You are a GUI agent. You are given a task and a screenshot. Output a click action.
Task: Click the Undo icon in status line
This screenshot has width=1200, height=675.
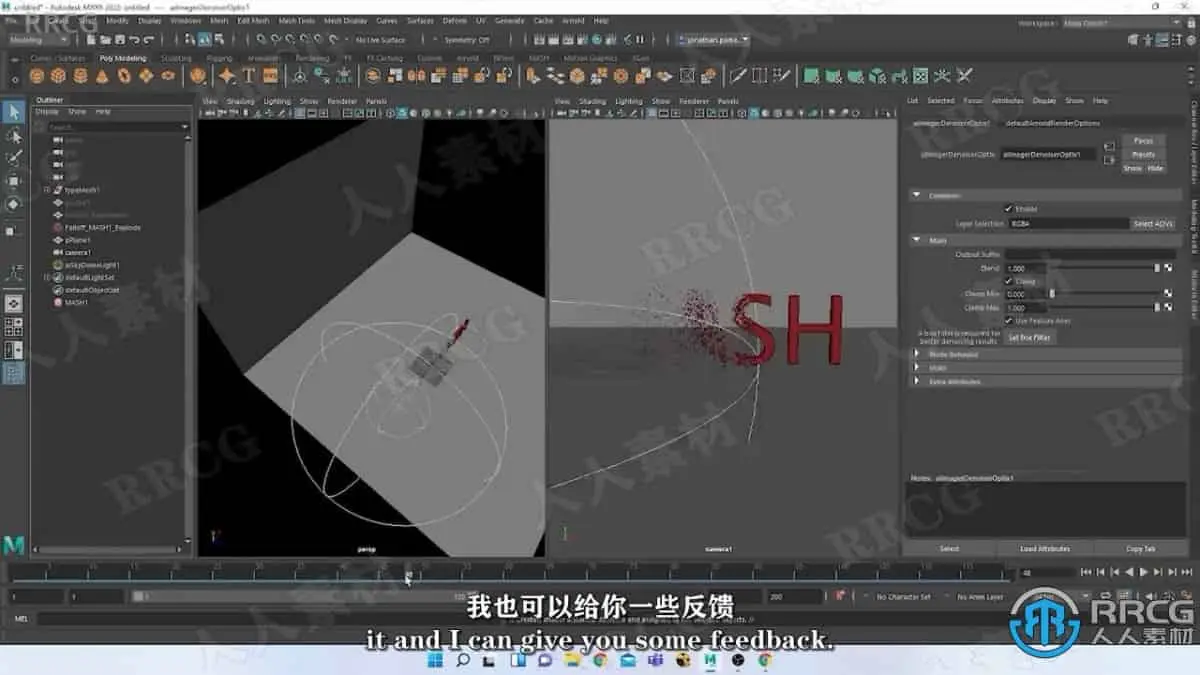coord(134,41)
